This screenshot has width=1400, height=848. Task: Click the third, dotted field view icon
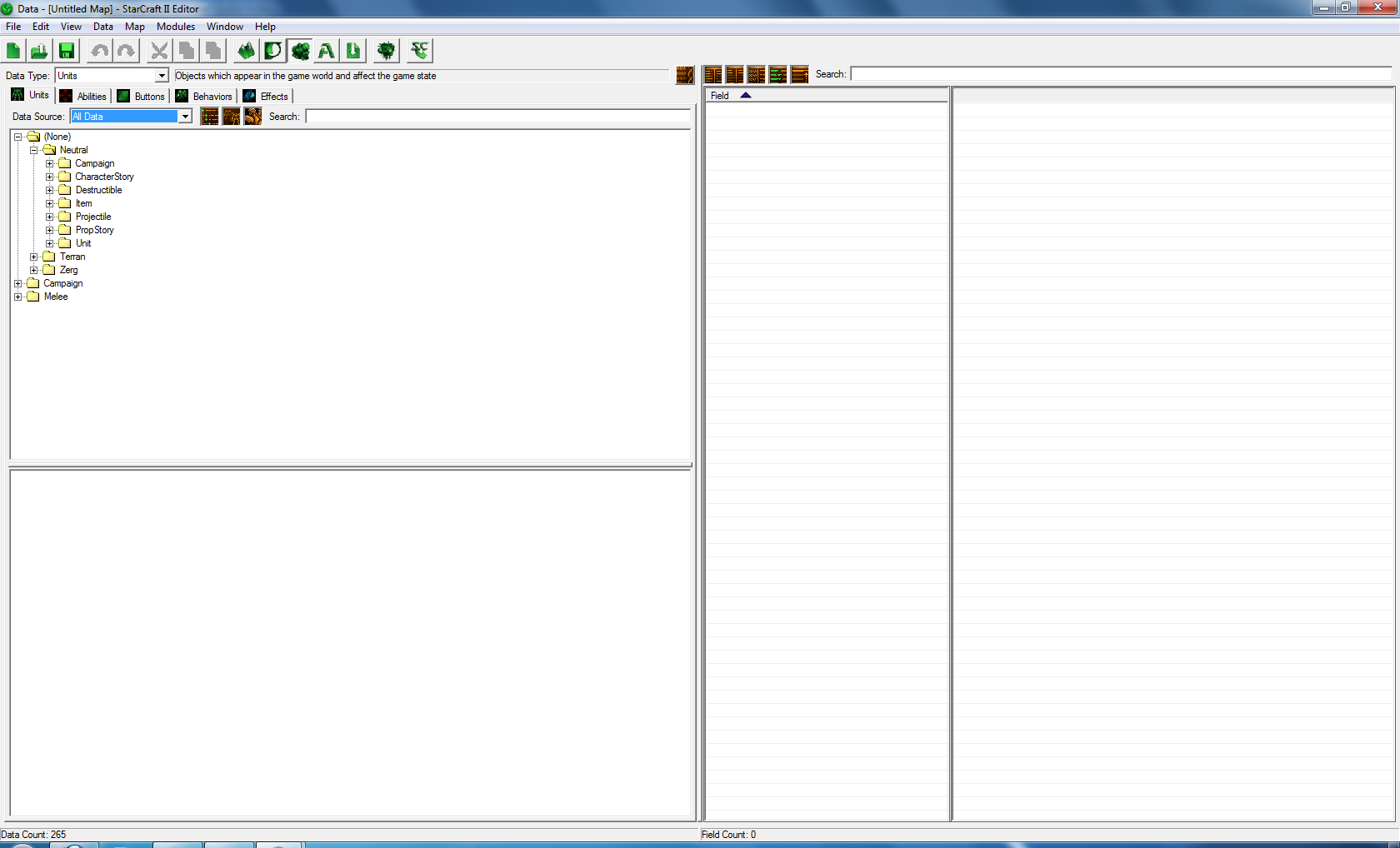tap(757, 75)
